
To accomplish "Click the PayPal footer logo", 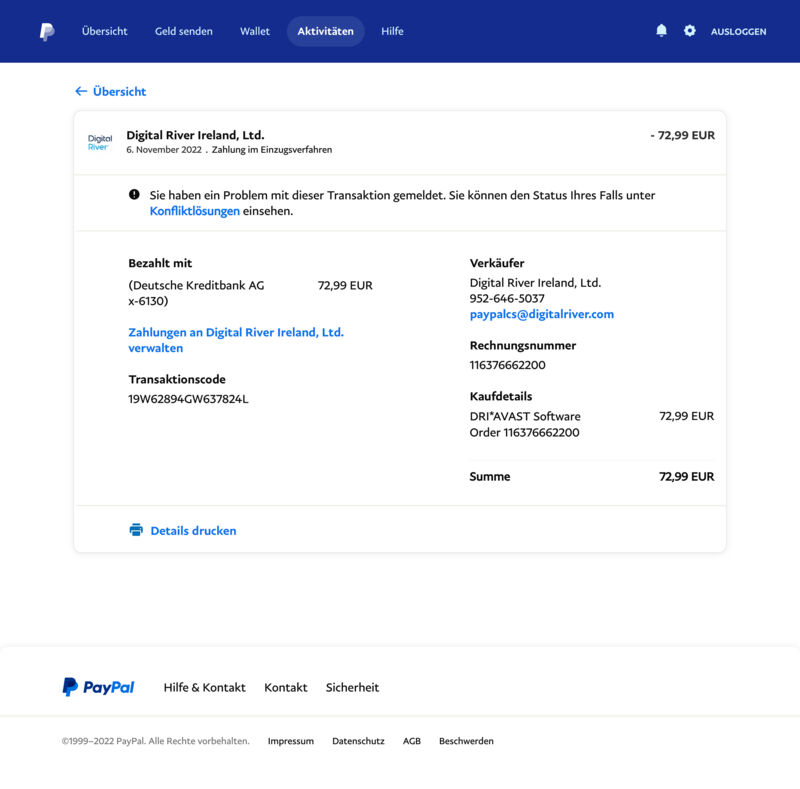I will point(98,687).
